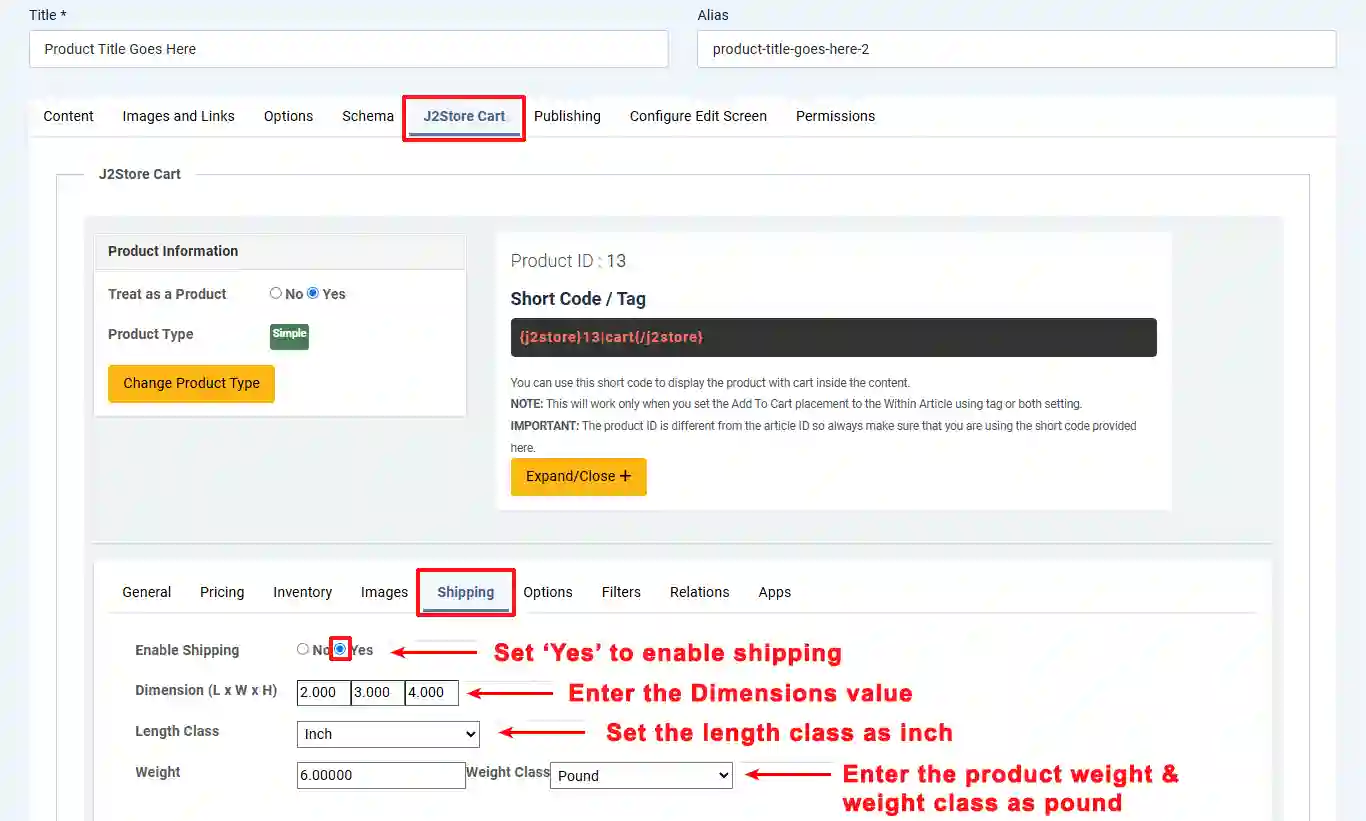Click the Expand/Close button
Image resolution: width=1366 pixels, height=821 pixels.
[579, 476]
